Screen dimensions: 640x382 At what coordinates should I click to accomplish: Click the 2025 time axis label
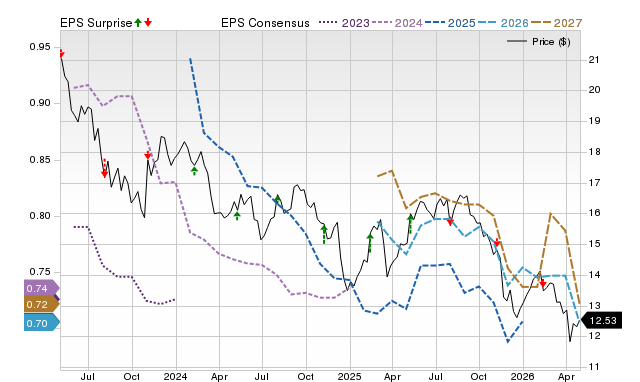tap(349, 376)
